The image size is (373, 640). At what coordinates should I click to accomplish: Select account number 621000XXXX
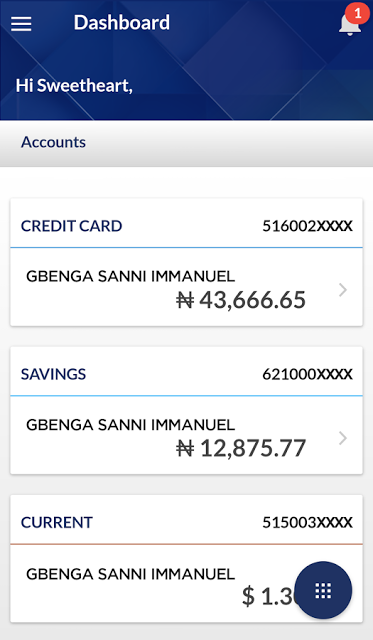tap(307, 374)
